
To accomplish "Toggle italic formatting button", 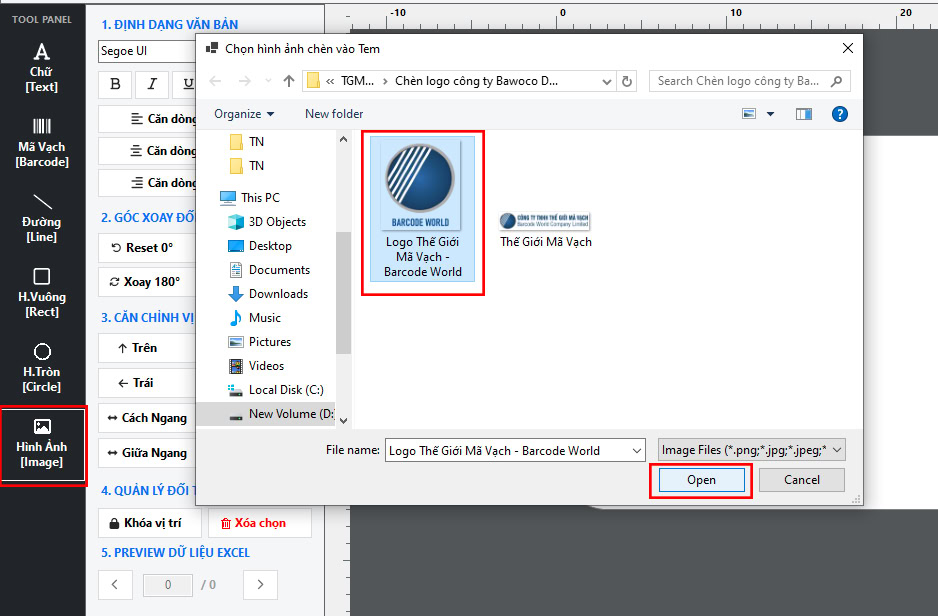I will pyautogui.click(x=152, y=84).
